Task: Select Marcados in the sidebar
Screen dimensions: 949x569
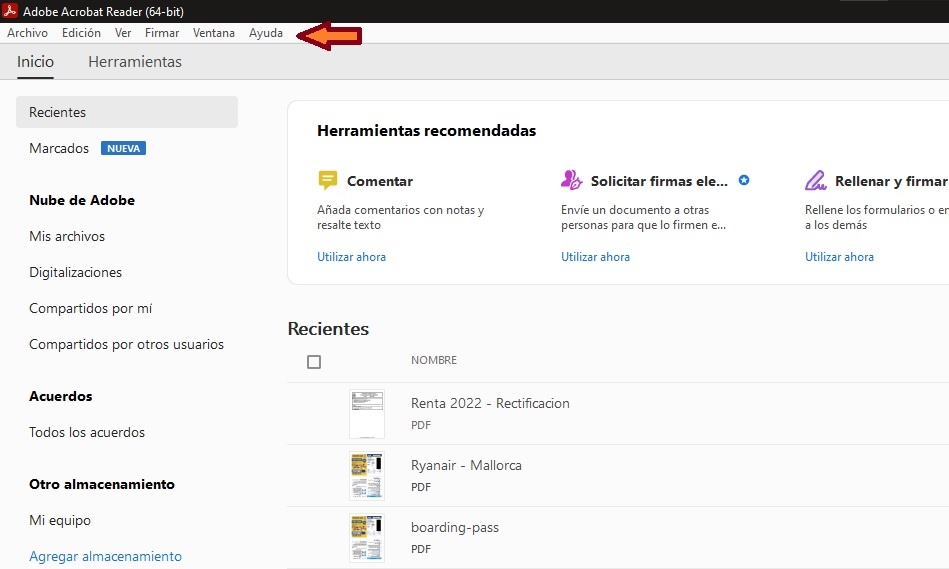Action: pyautogui.click(x=59, y=148)
